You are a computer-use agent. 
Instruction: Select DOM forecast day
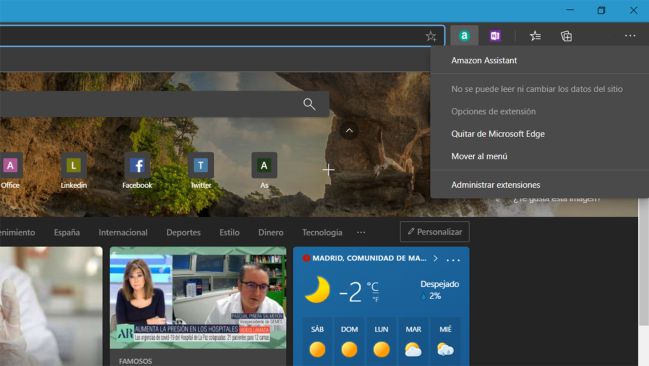point(349,343)
